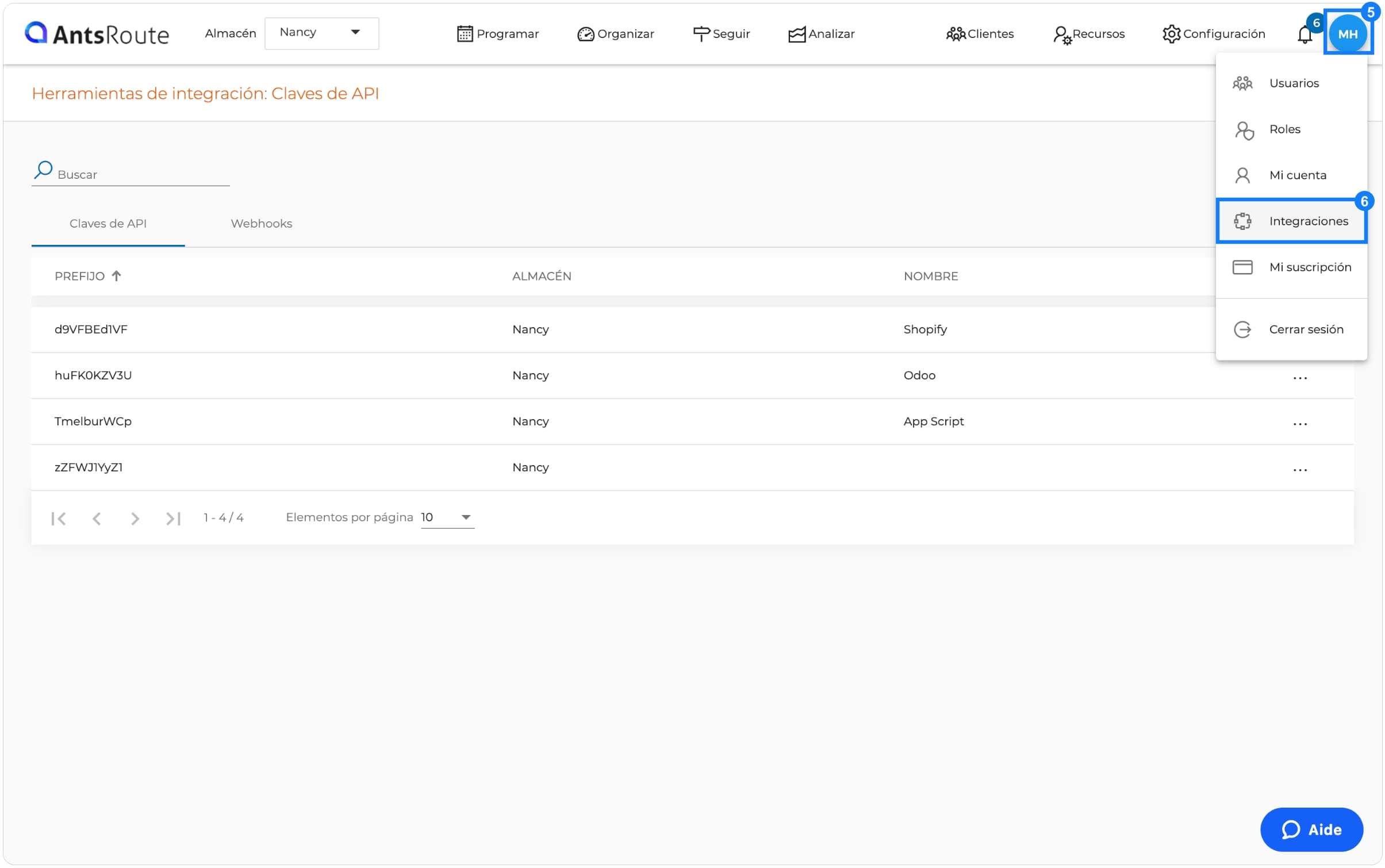Select the TmelburWCp prefix cell

coord(93,421)
